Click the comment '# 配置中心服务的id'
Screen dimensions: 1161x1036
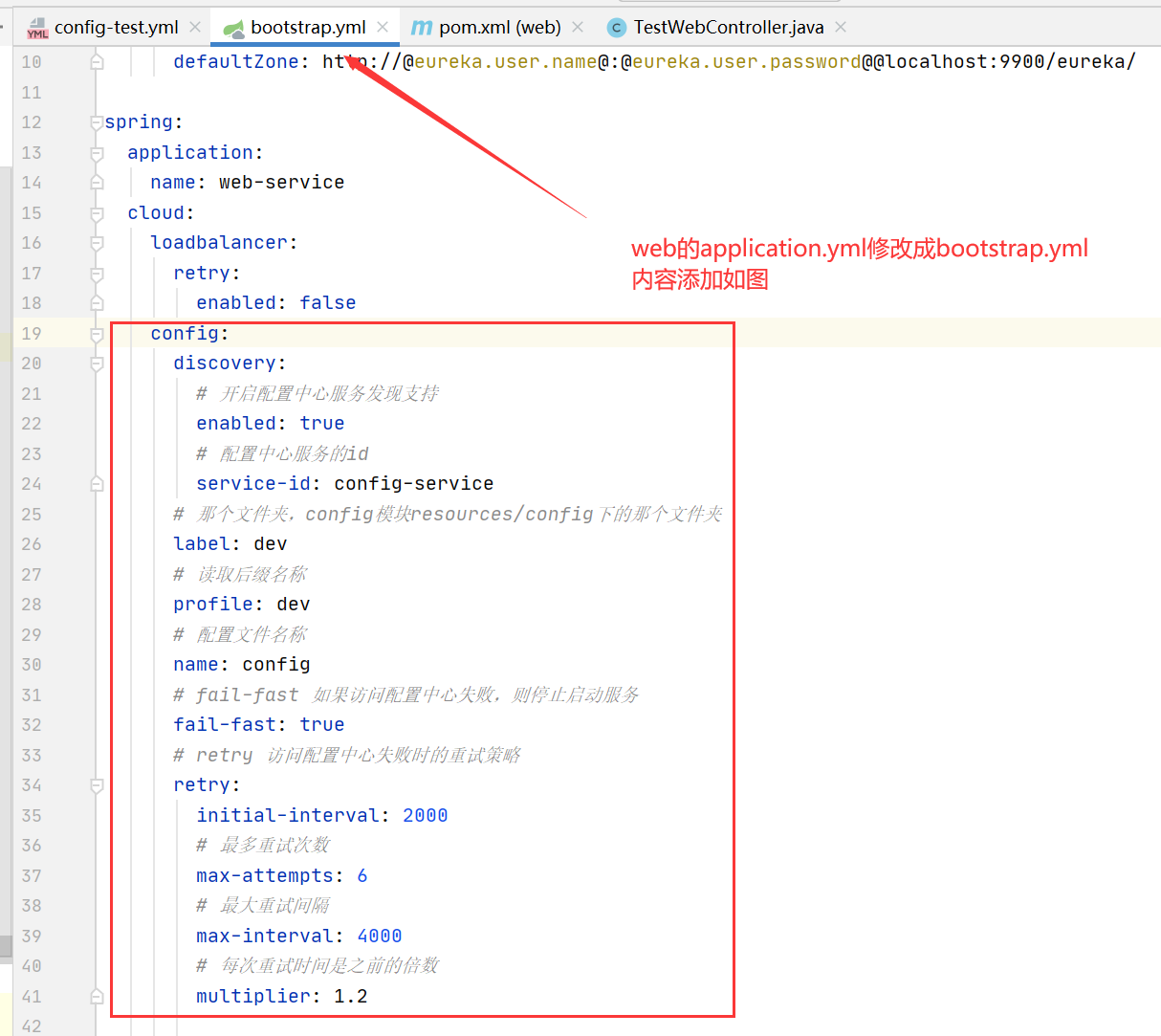pos(282,454)
